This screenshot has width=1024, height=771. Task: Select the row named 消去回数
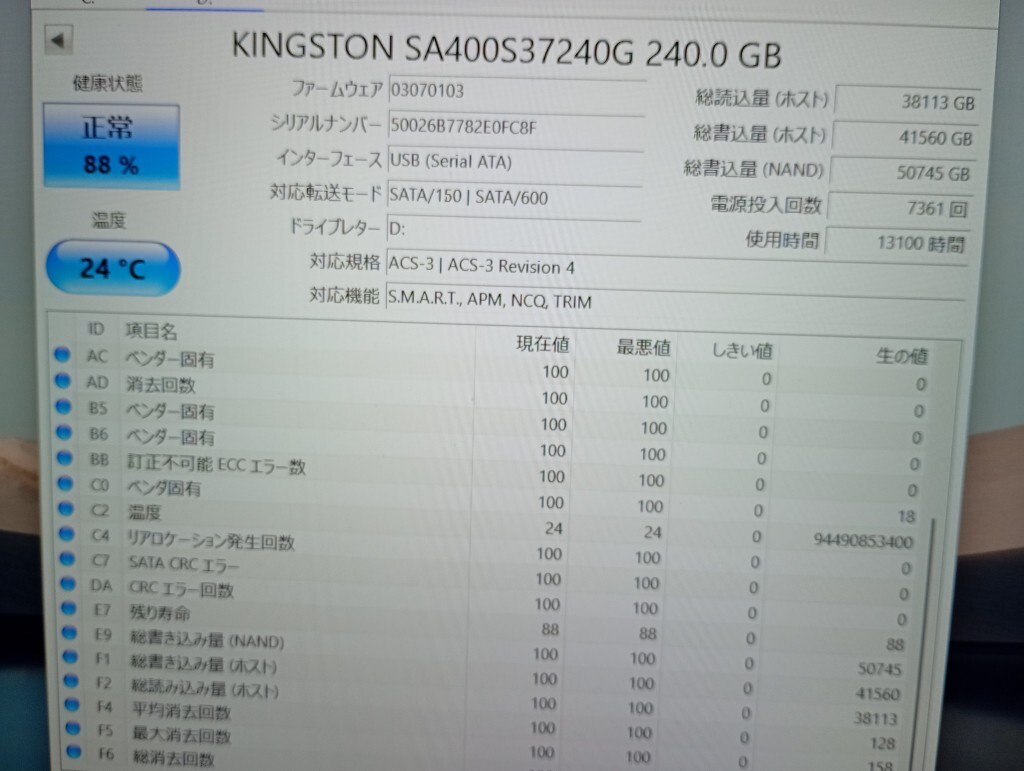161,385
